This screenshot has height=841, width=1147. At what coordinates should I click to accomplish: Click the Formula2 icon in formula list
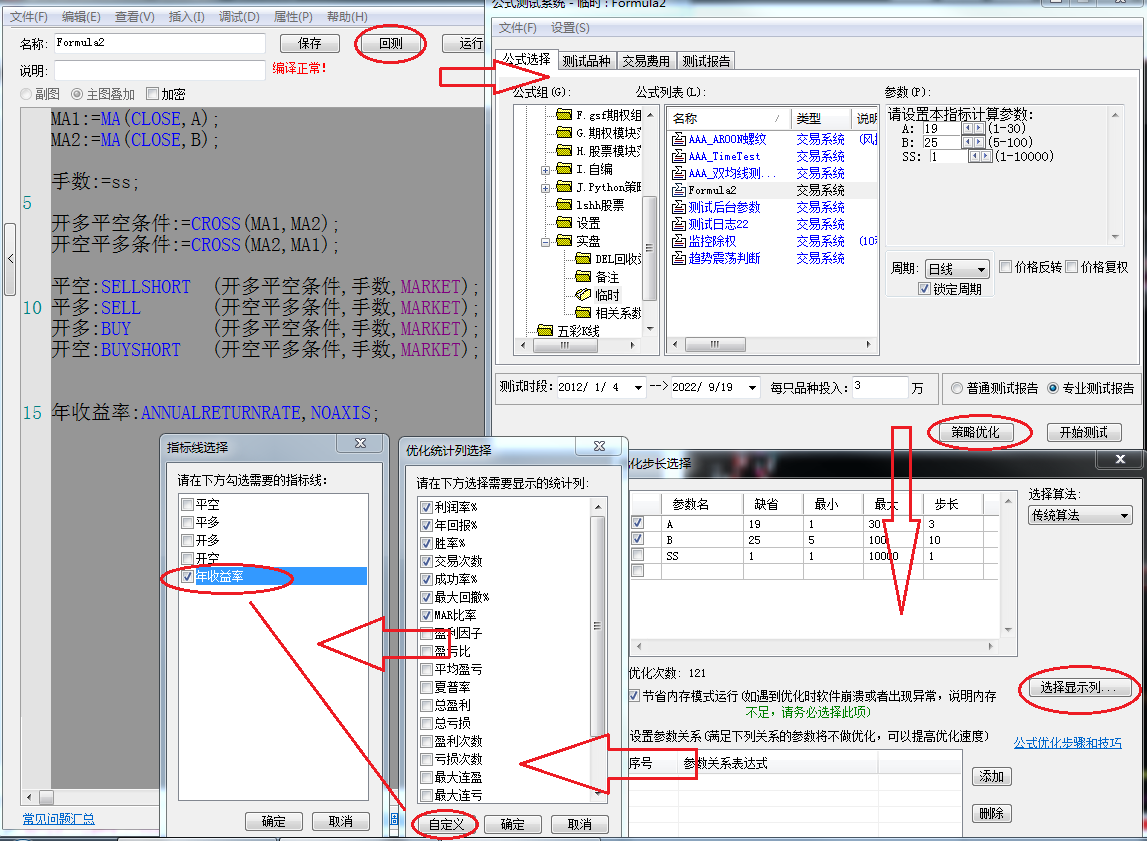click(x=679, y=190)
